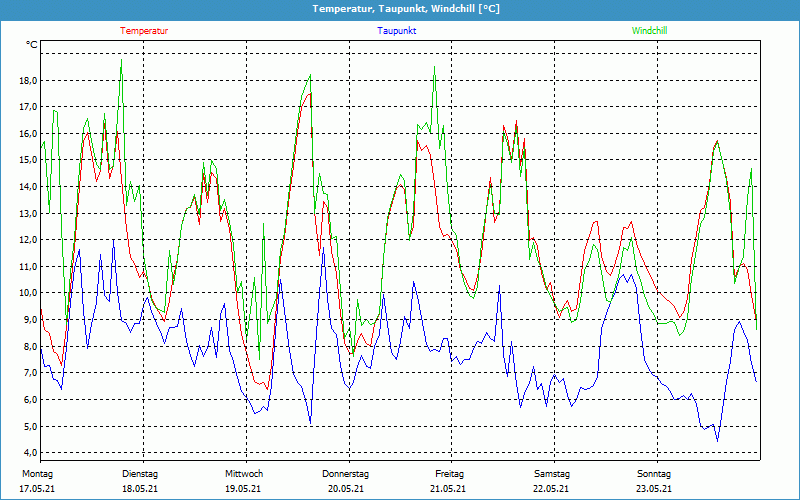Image resolution: width=800 pixels, height=500 pixels.
Task: Click the 6,0 y-axis value
Action: [x=30, y=399]
